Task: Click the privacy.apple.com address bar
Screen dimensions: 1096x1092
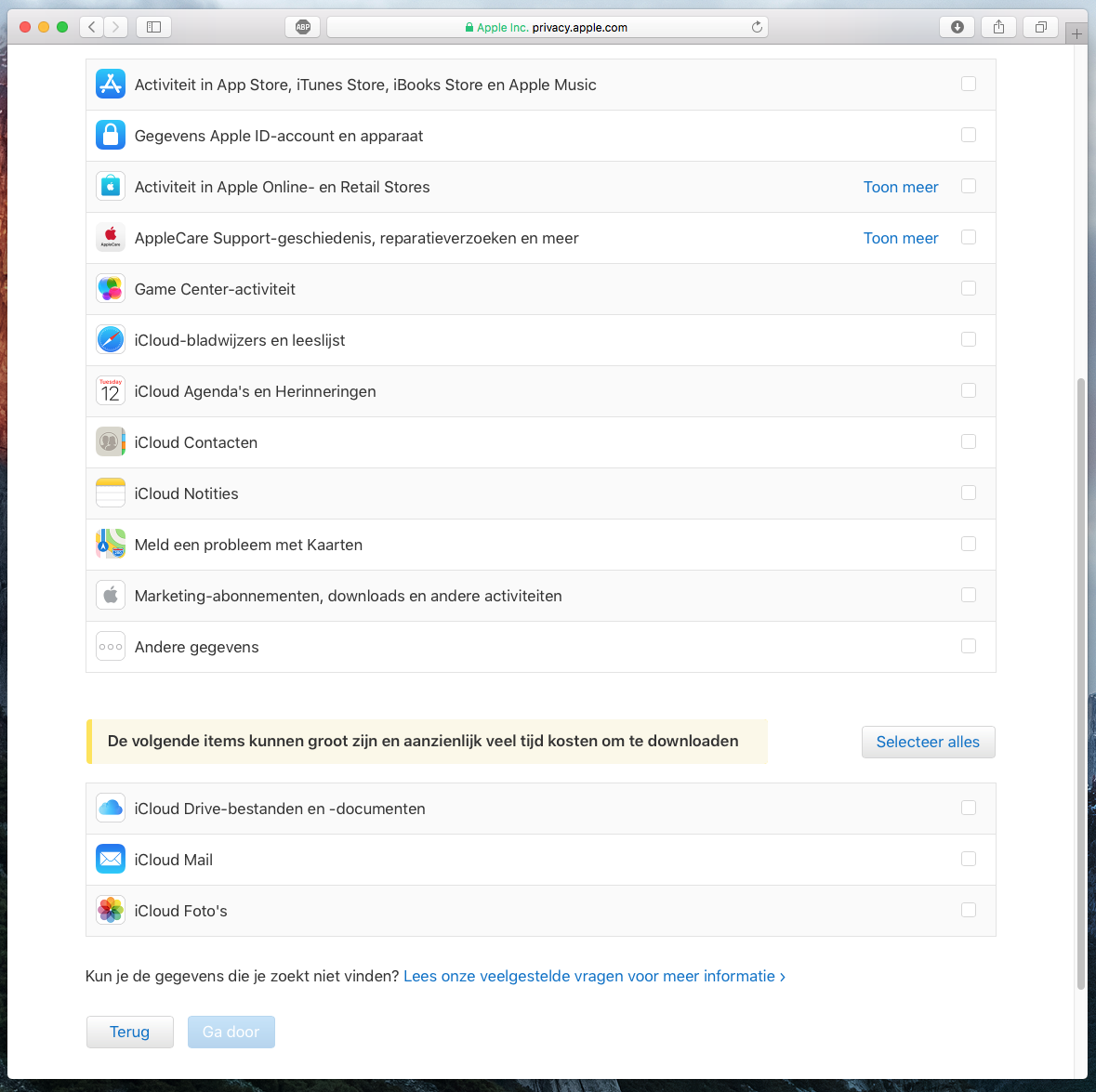Action: pyautogui.click(x=548, y=27)
